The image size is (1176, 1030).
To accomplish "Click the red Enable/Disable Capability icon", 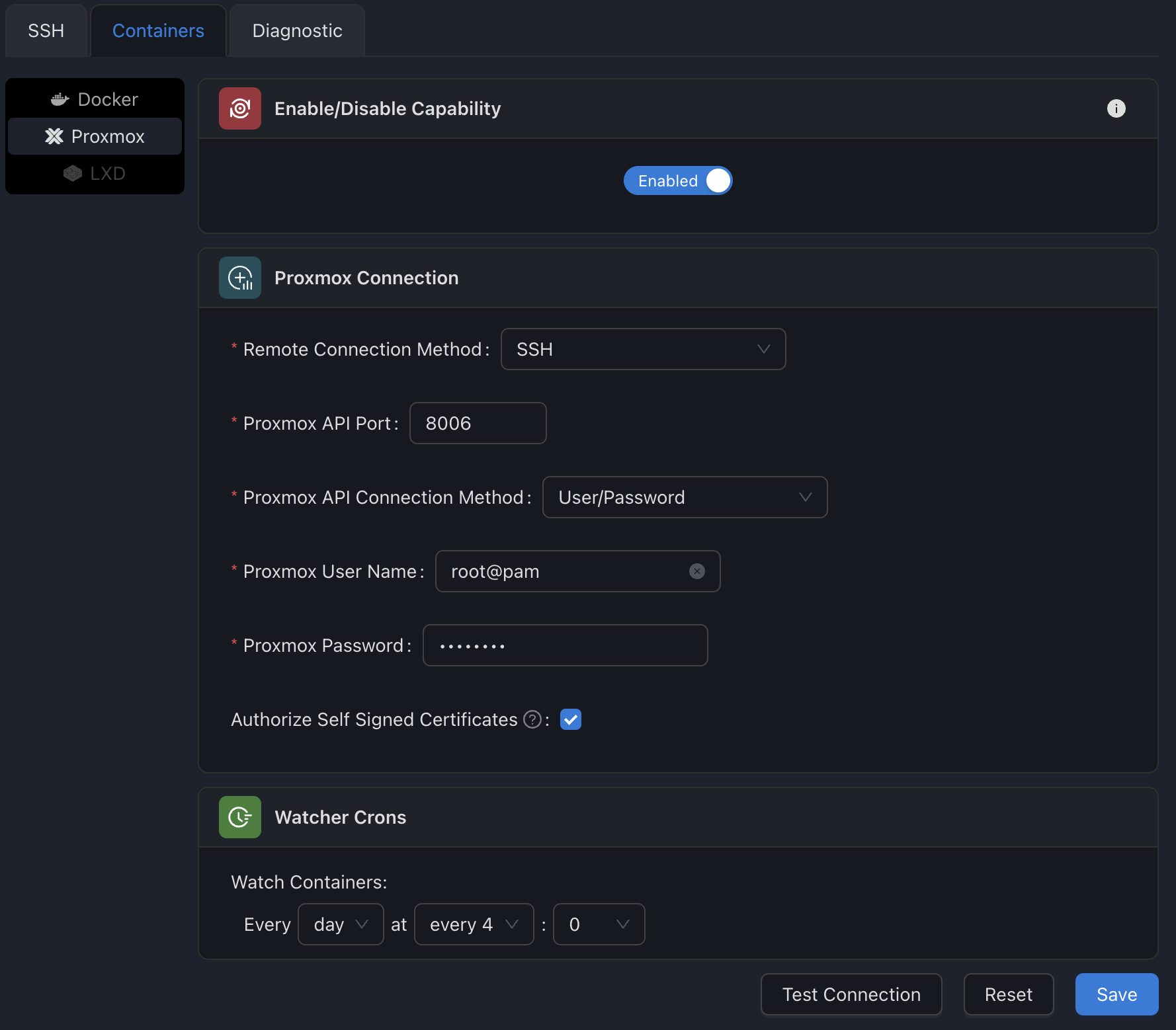I will coord(240,108).
